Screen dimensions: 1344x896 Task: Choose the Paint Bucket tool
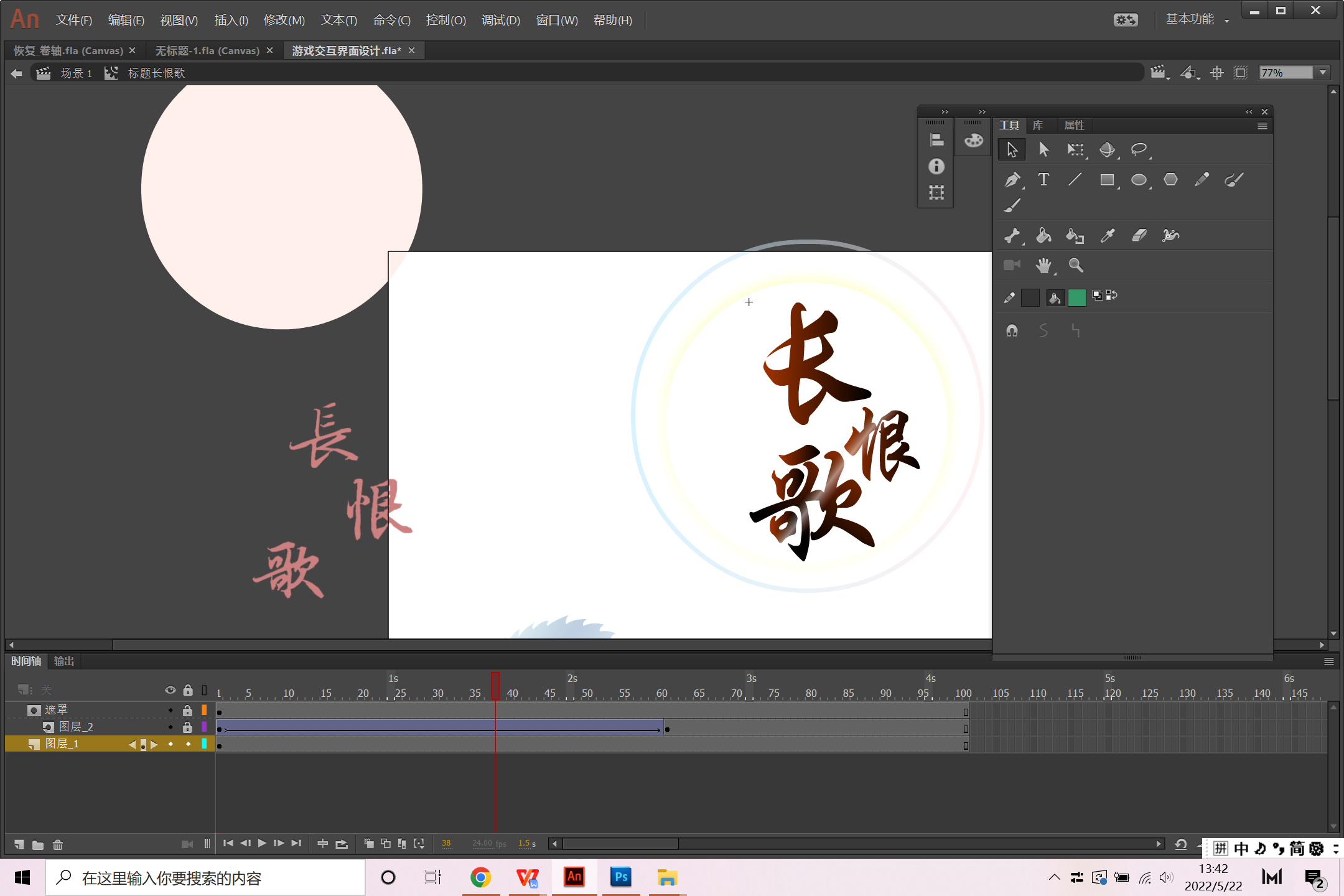pyautogui.click(x=1043, y=235)
